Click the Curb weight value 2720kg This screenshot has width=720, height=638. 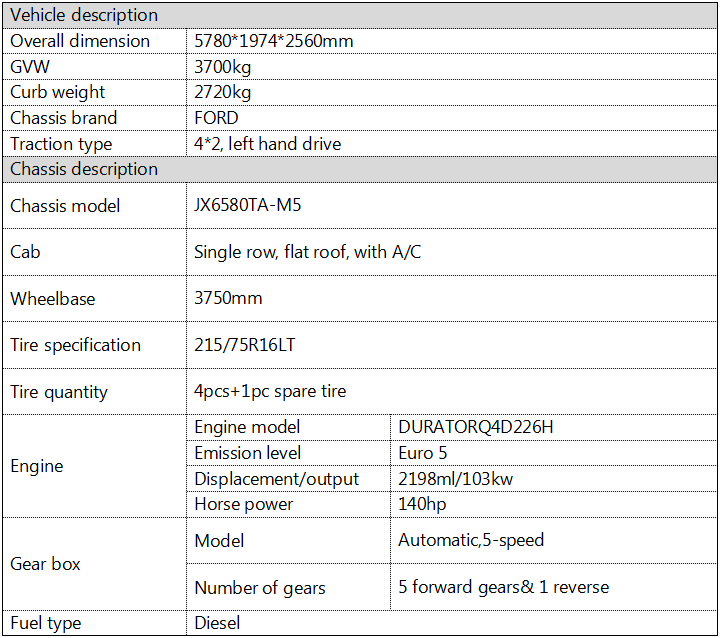point(222,92)
